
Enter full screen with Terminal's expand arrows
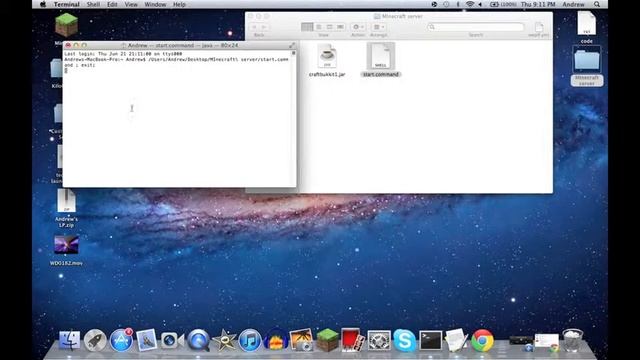pyautogui.click(x=292, y=45)
